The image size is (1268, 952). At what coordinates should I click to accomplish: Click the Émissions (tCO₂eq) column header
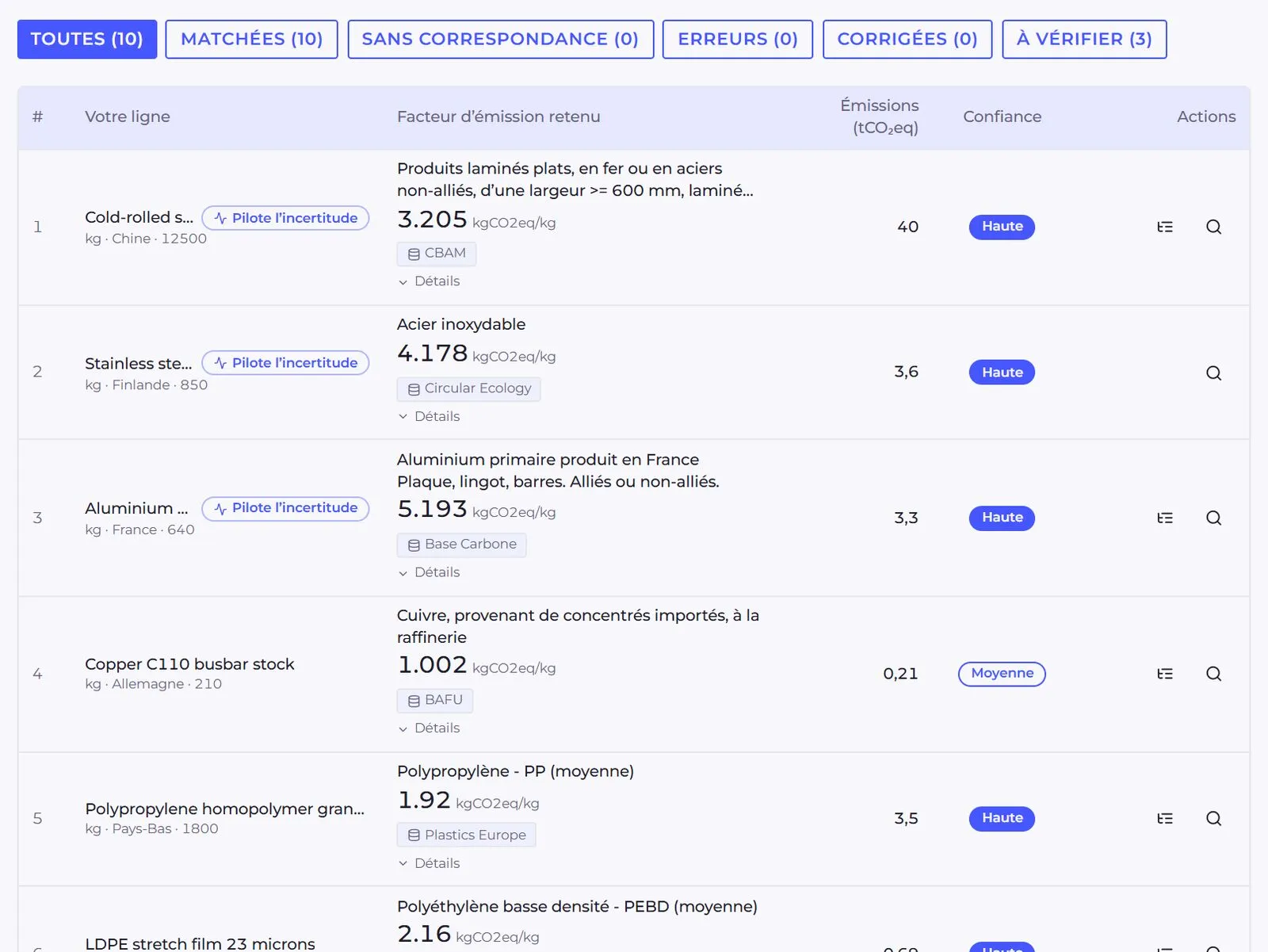click(x=879, y=117)
